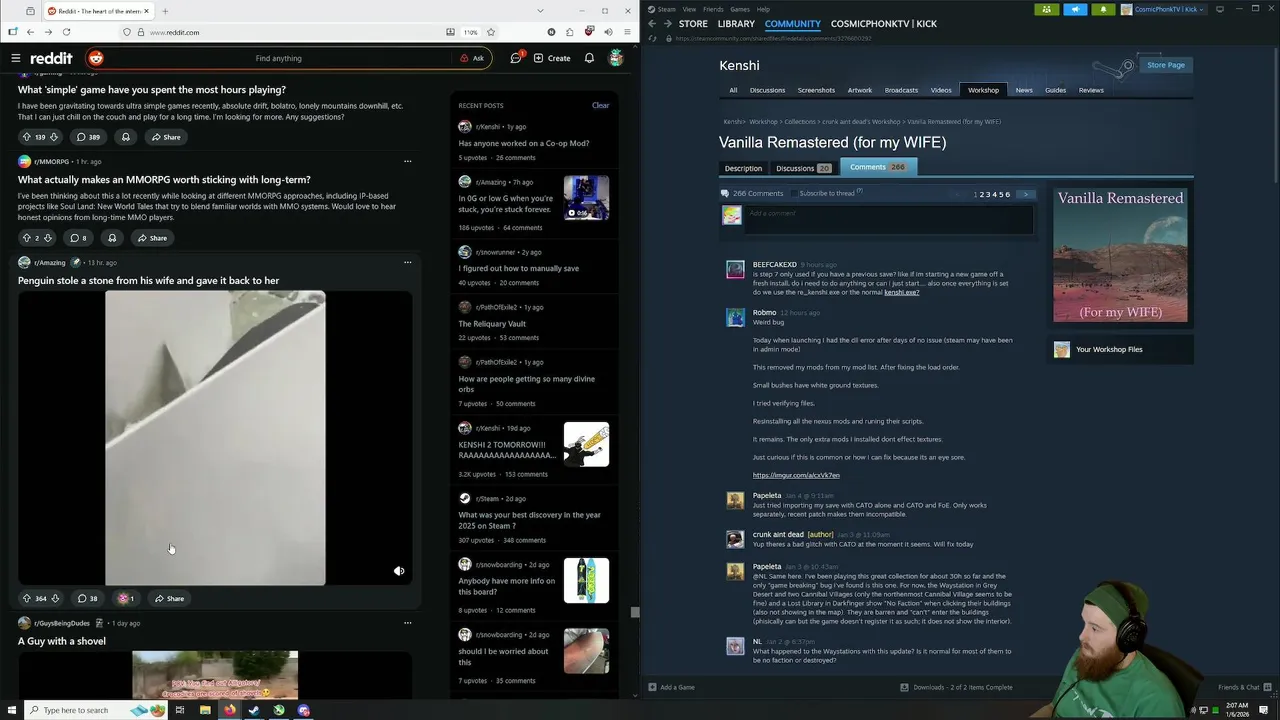The height and width of the screenshot is (720, 1280).
Task: Open Reddit user avatar menu
Action: coord(616,58)
